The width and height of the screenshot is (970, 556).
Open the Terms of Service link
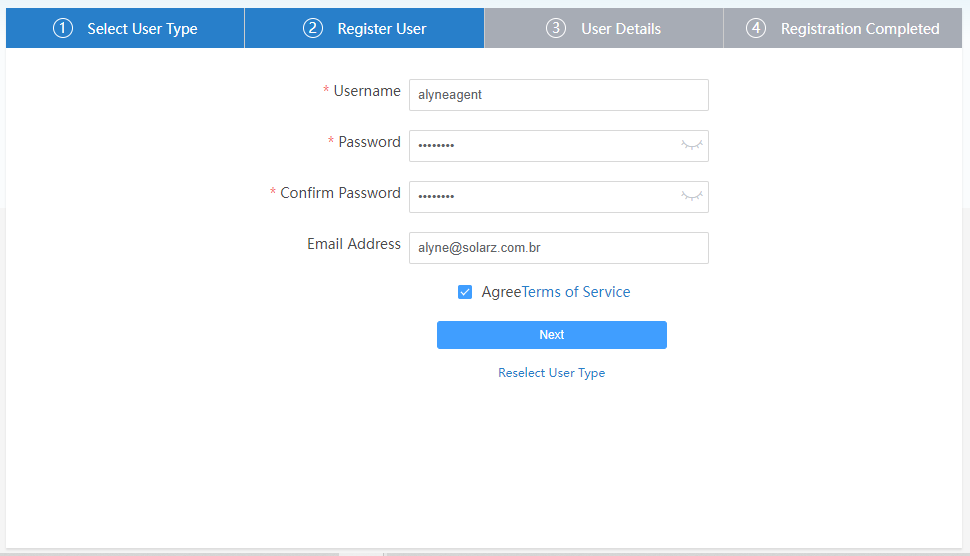pyautogui.click(x=576, y=292)
